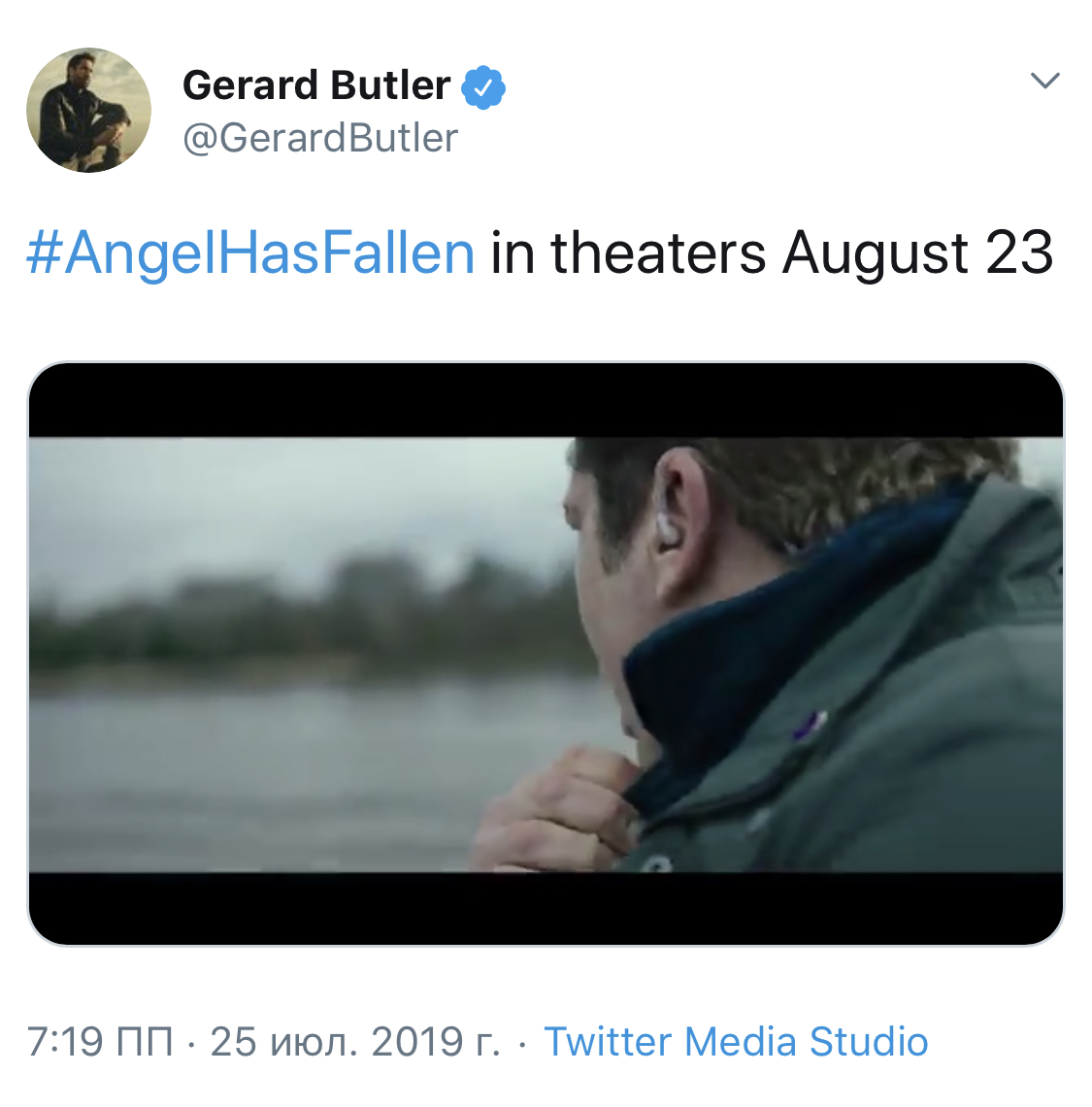Click the man's hair in the video
The image size is (1092, 1107).
796,476
